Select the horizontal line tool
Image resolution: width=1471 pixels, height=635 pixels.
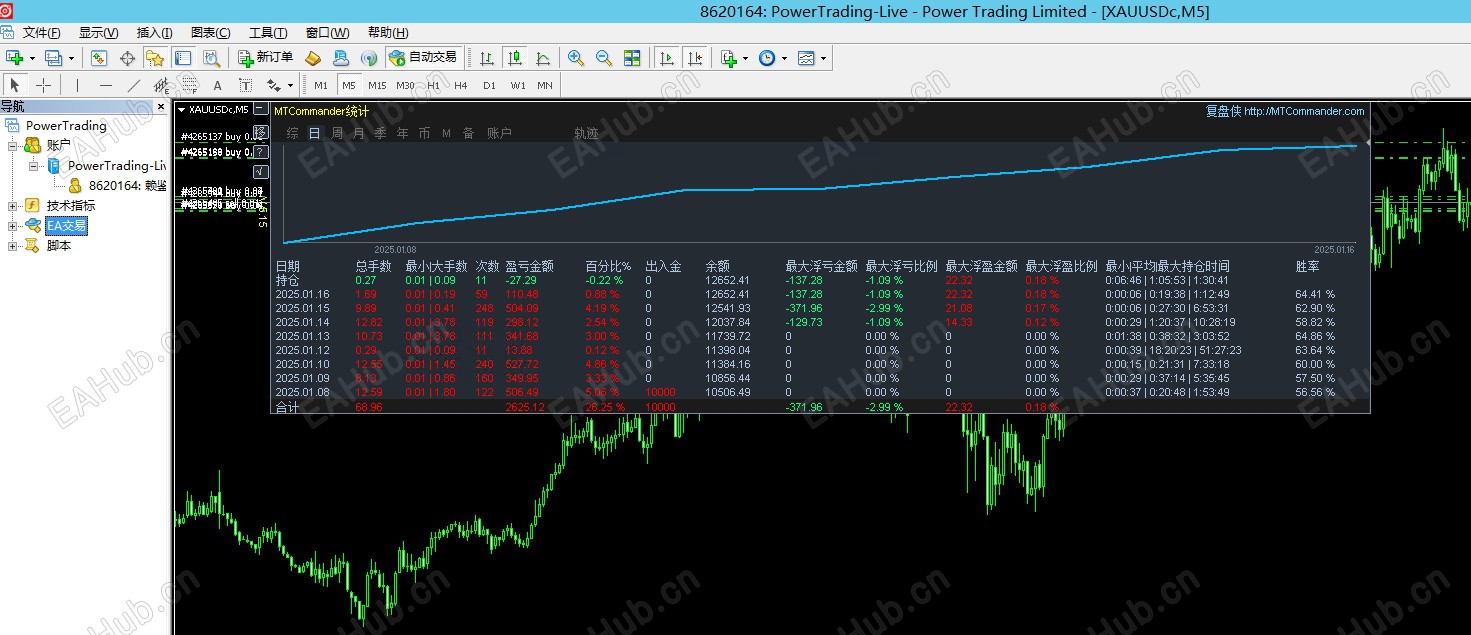coord(105,85)
